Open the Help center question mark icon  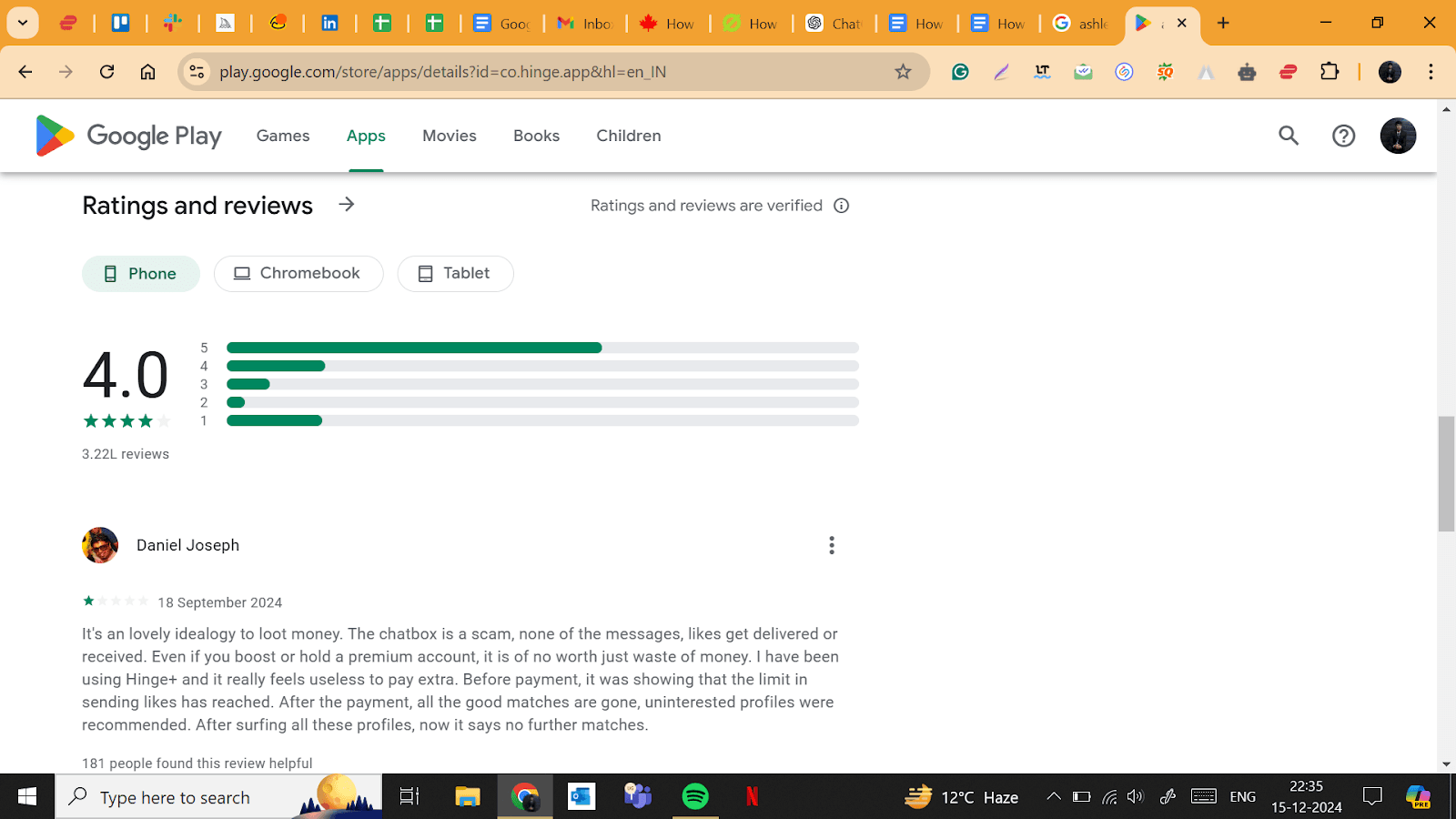click(1344, 136)
